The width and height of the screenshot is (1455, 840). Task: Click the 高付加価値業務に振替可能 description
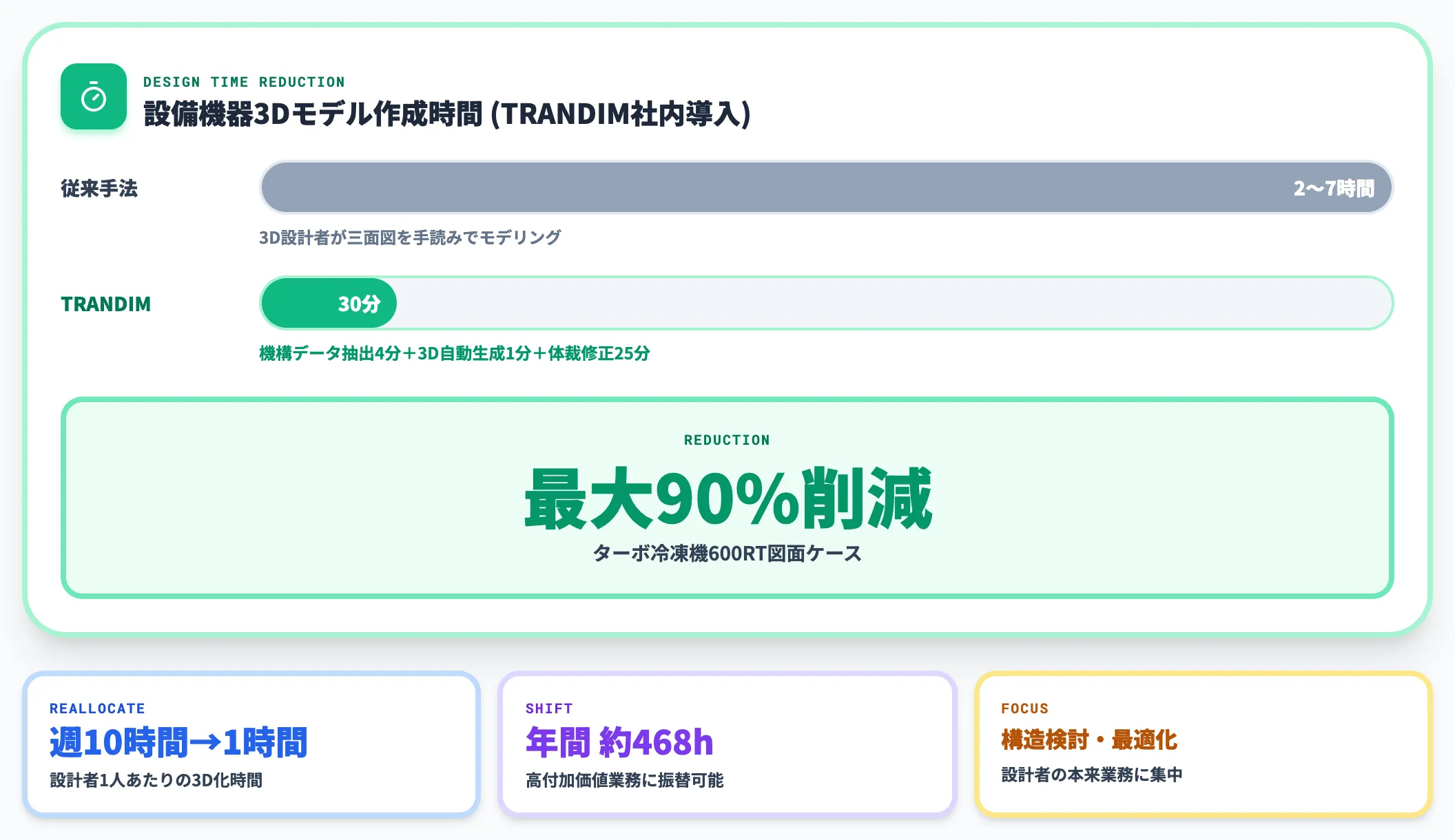click(x=625, y=780)
